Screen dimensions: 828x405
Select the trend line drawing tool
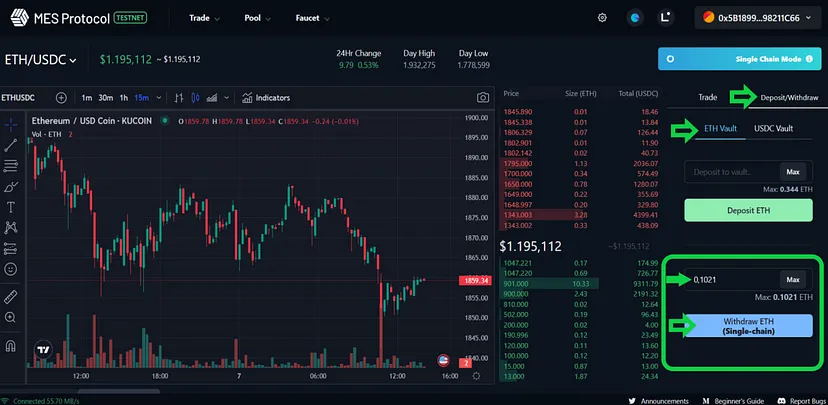[x=11, y=145]
